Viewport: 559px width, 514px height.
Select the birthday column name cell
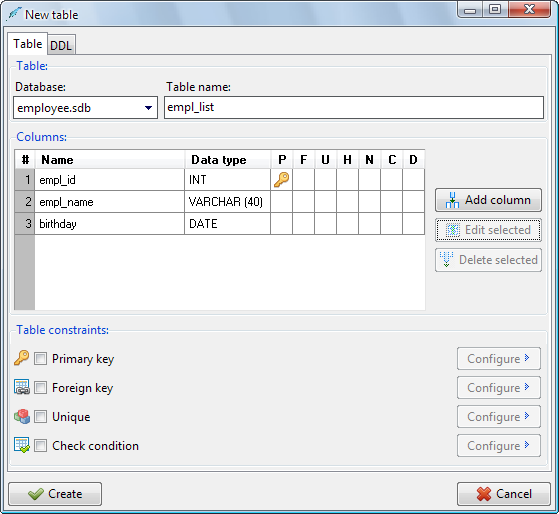click(109, 223)
